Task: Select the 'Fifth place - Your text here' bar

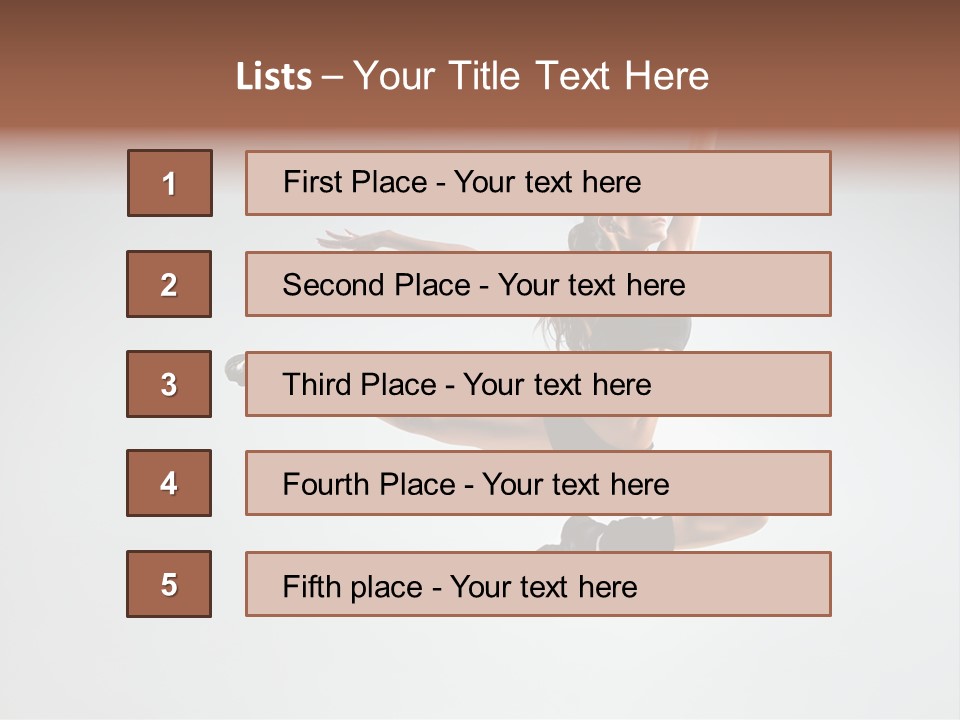Action: [538, 584]
